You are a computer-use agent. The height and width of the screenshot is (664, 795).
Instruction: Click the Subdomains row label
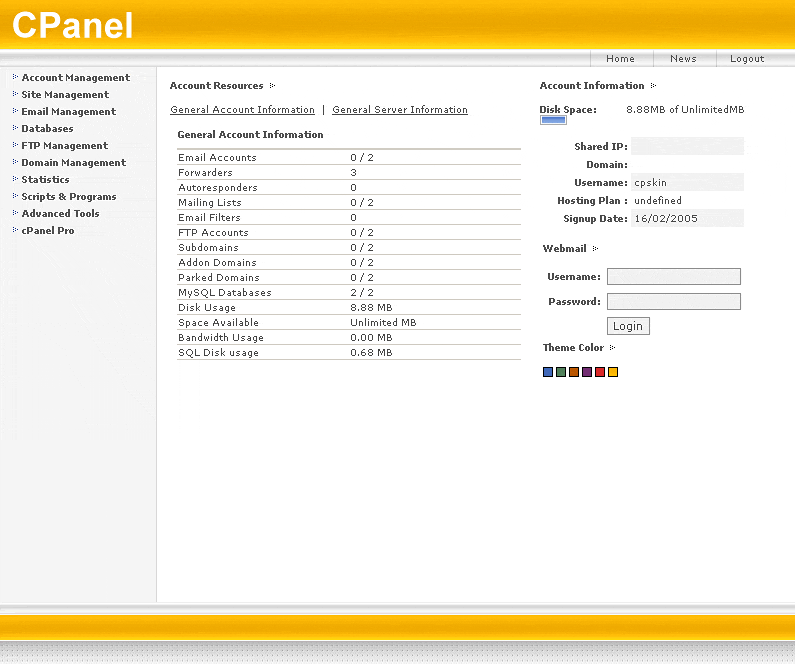(208, 247)
